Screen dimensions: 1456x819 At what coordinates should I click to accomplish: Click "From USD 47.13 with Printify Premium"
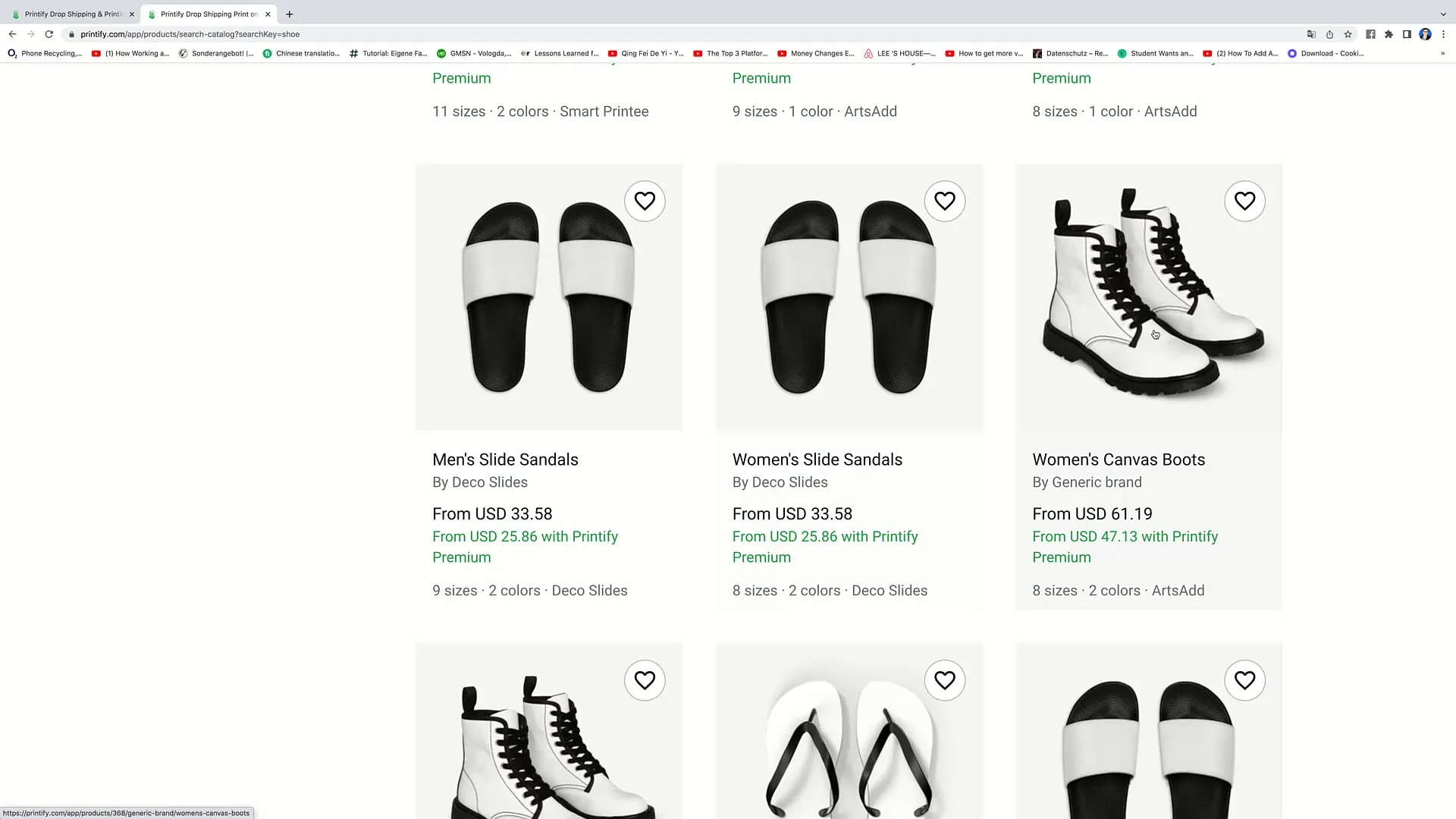(x=1125, y=547)
